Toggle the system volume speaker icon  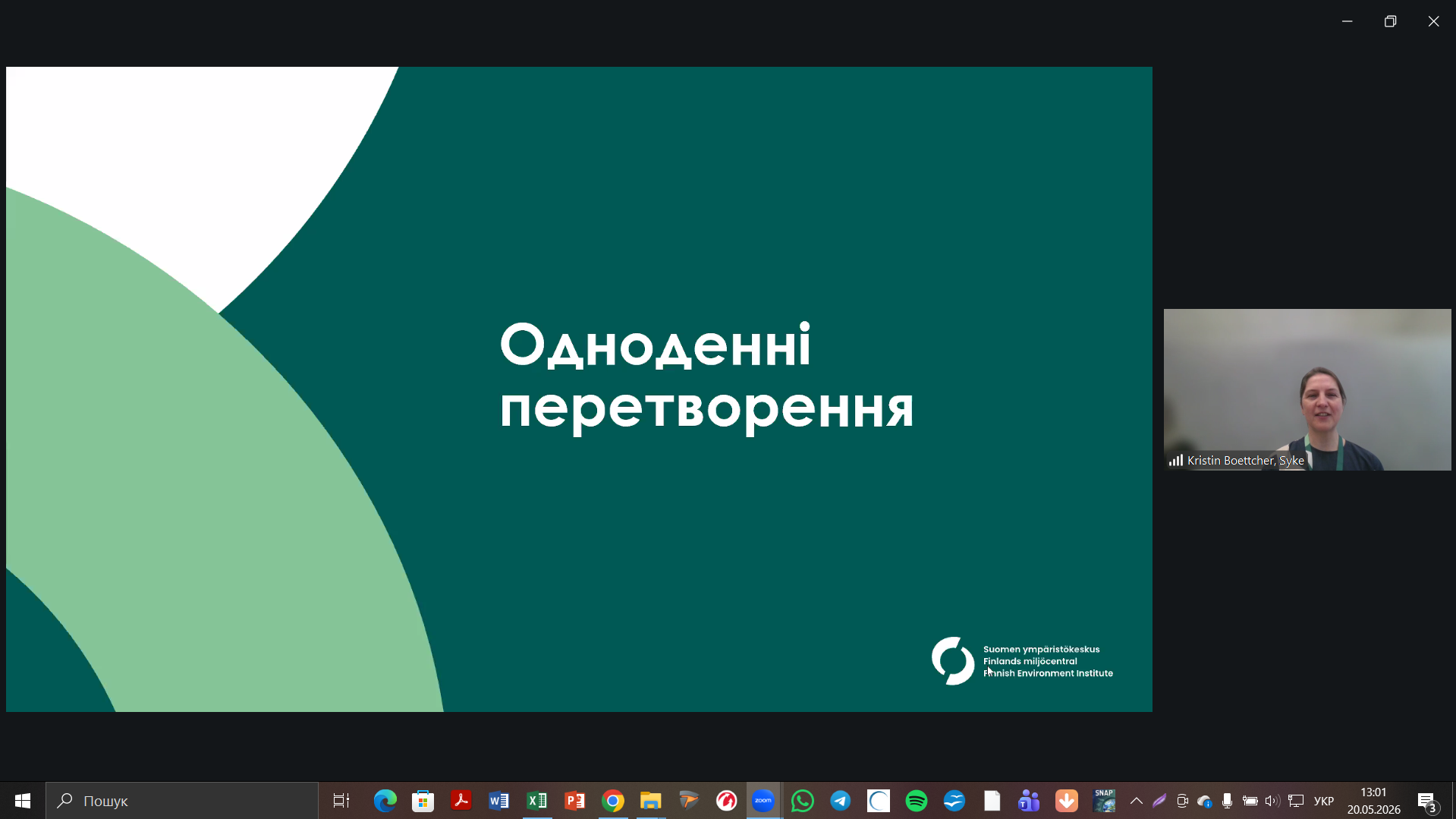pyautogui.click(x=1272, y=801)
